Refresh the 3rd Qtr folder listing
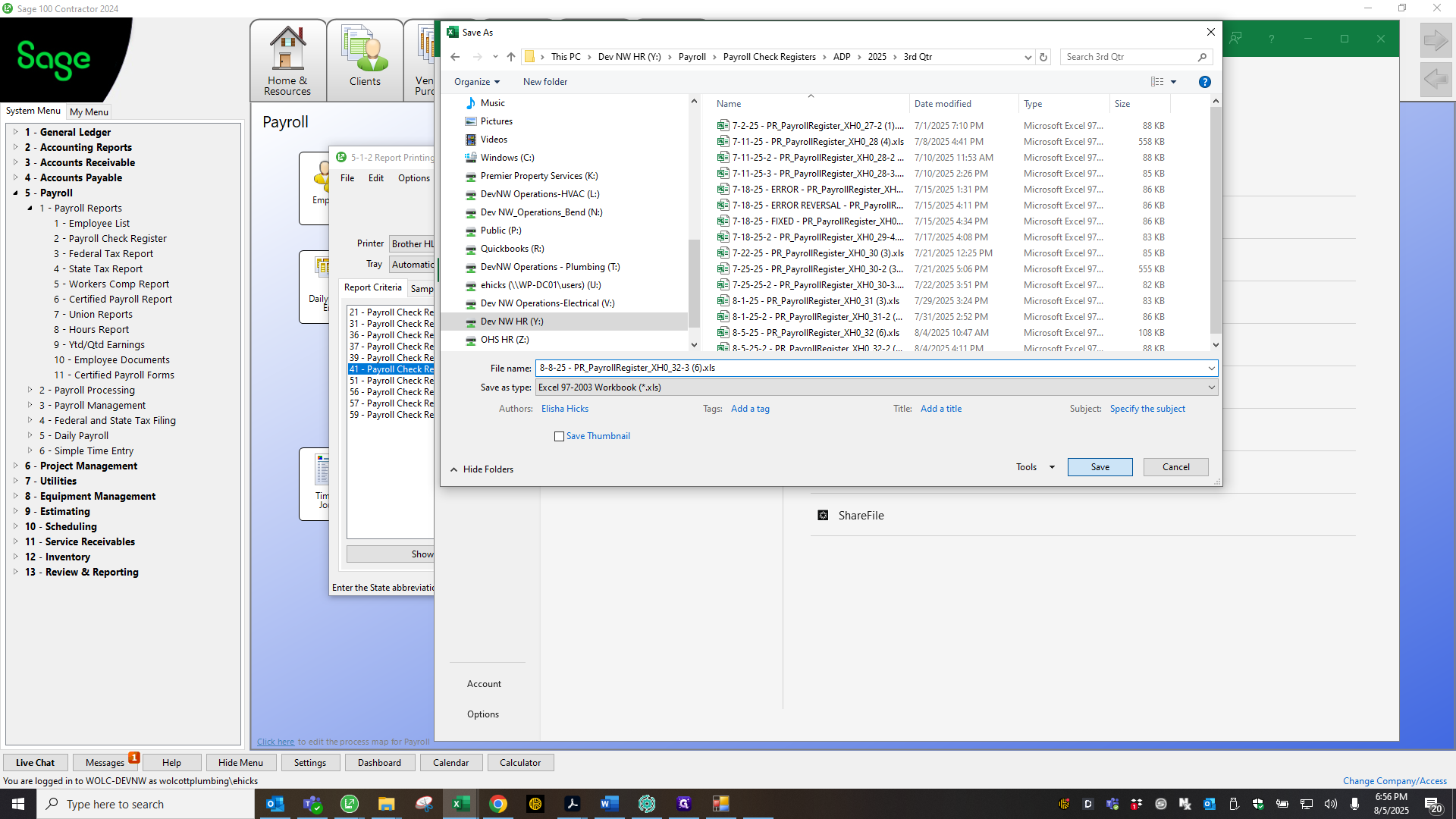Screen dimensions: 1456x819 (1043, 57)
